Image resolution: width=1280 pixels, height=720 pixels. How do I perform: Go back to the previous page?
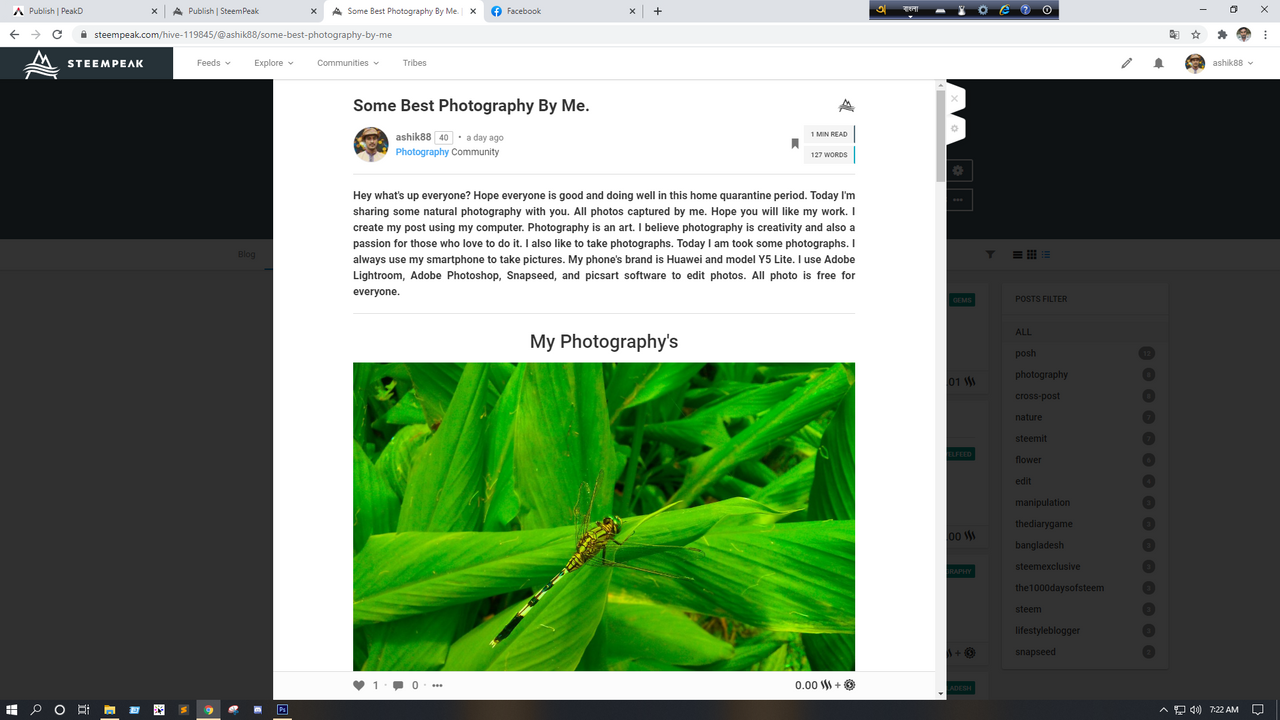pos(14,34)
